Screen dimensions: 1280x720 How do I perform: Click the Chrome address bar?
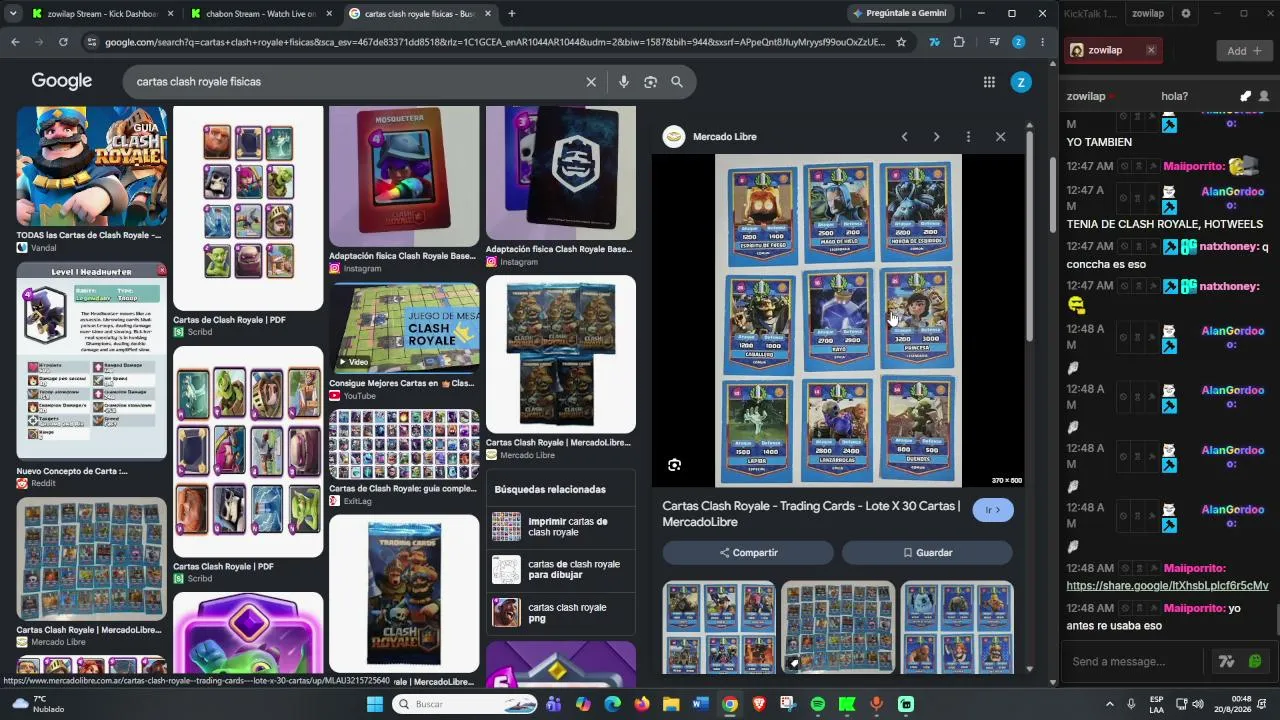click(x=494, y=42)
